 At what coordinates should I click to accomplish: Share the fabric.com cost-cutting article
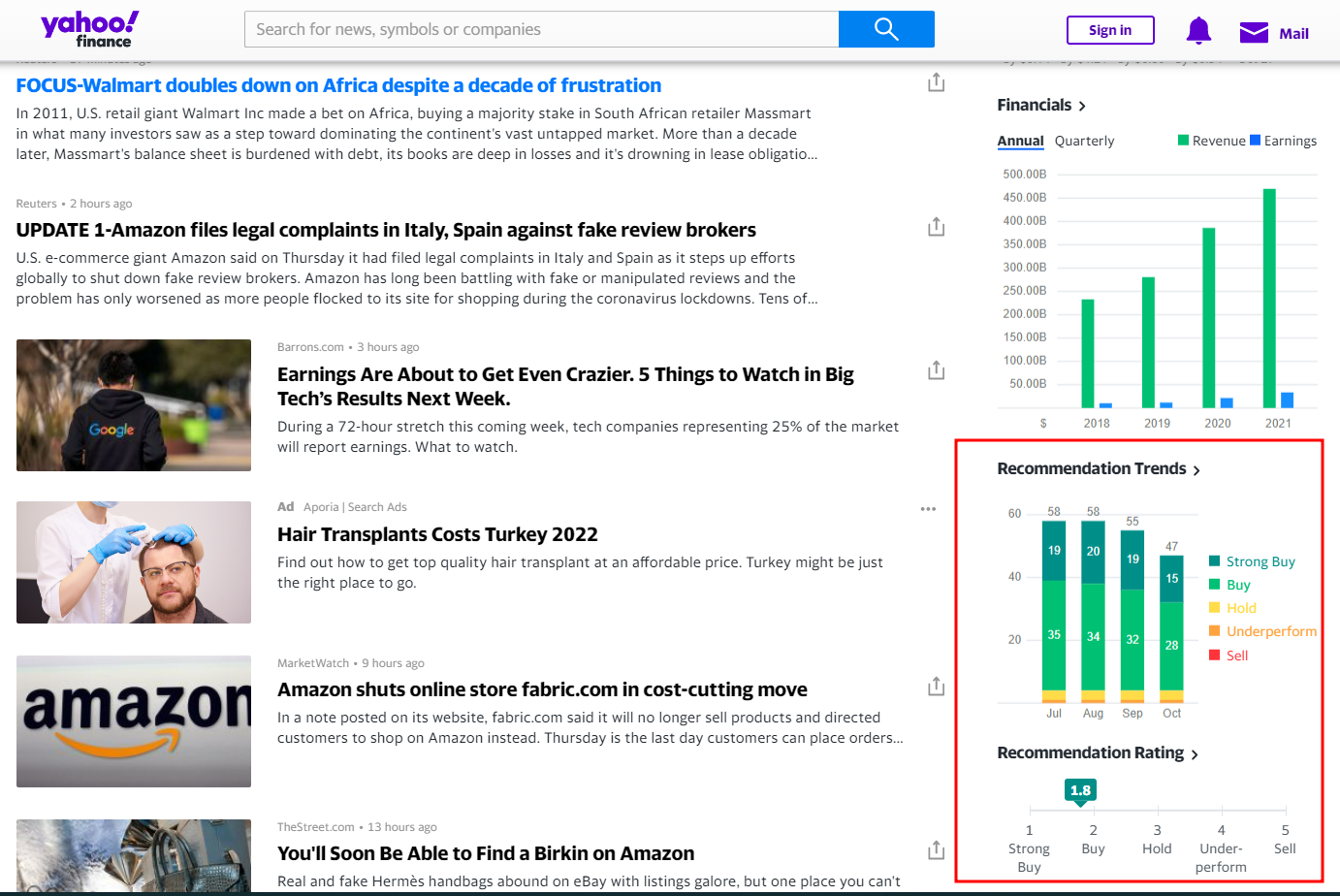click(936, 687)
